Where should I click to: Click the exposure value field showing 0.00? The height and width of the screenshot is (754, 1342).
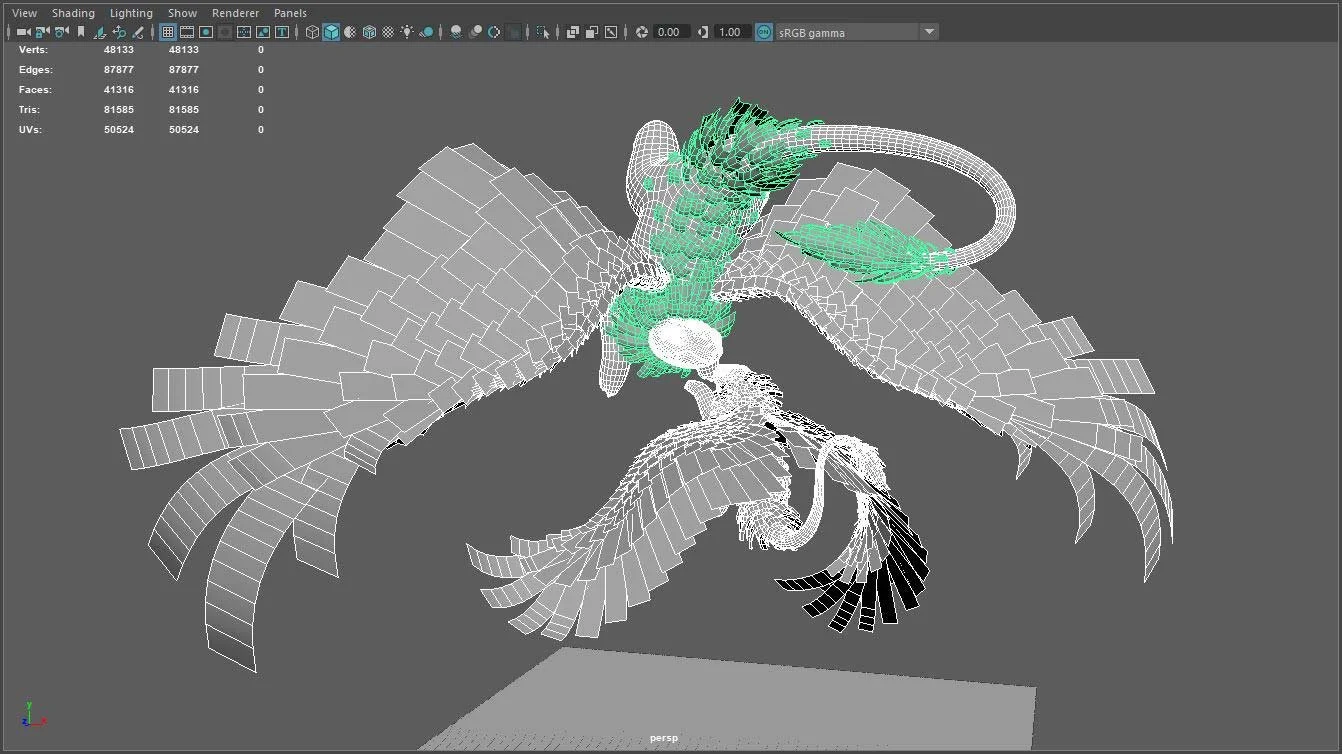click(668, 32)
